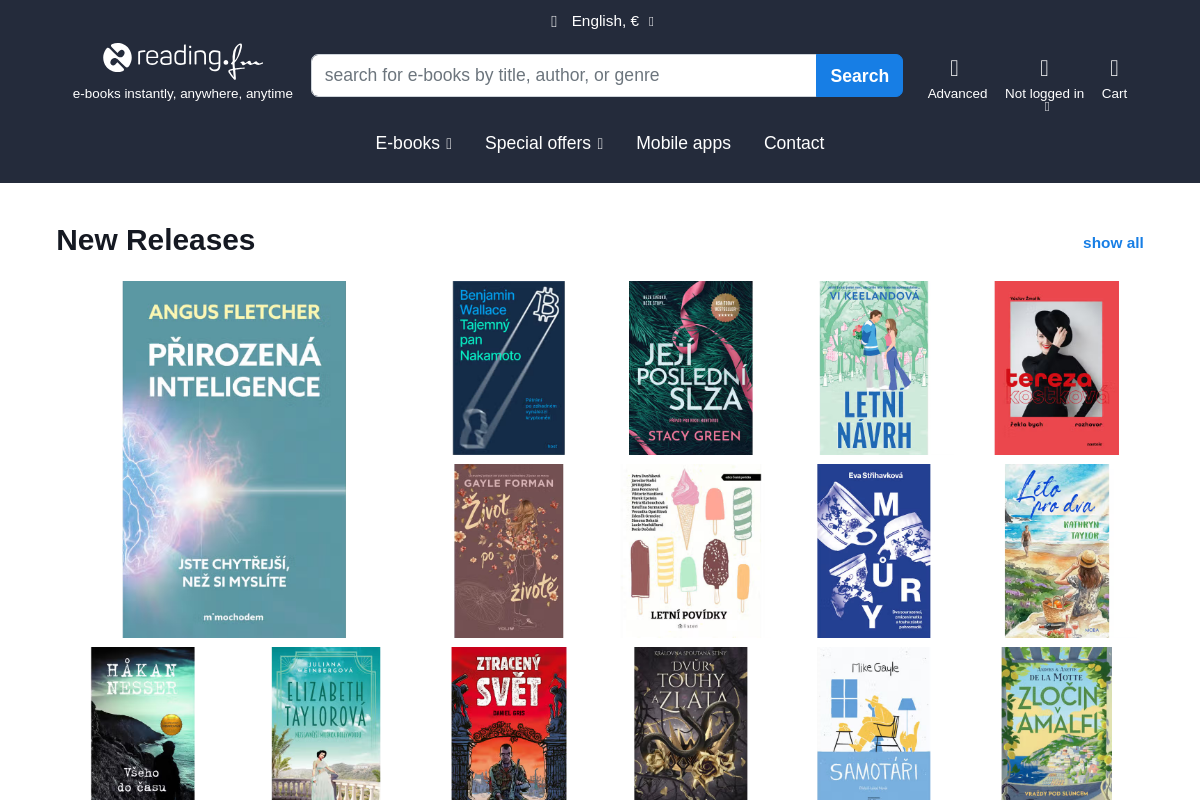Open the Tereza Kostková book cover

1057,368
